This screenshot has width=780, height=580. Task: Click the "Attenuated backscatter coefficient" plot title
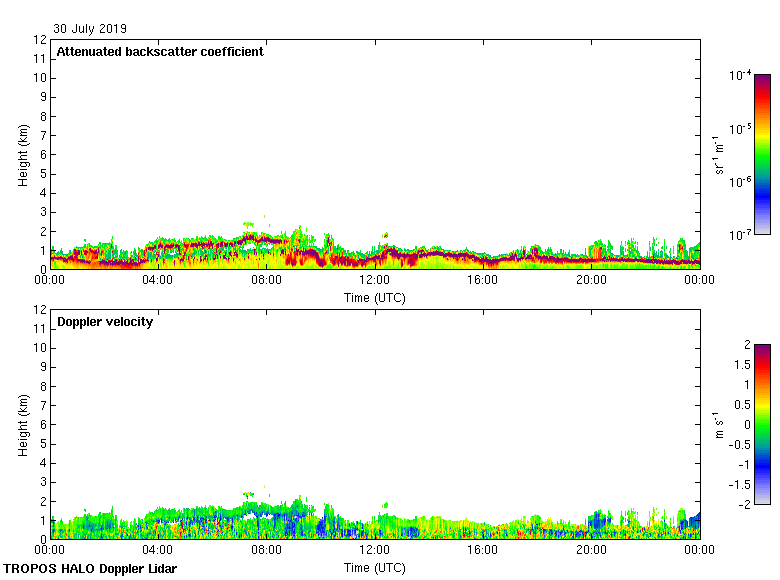click(160, 52)
